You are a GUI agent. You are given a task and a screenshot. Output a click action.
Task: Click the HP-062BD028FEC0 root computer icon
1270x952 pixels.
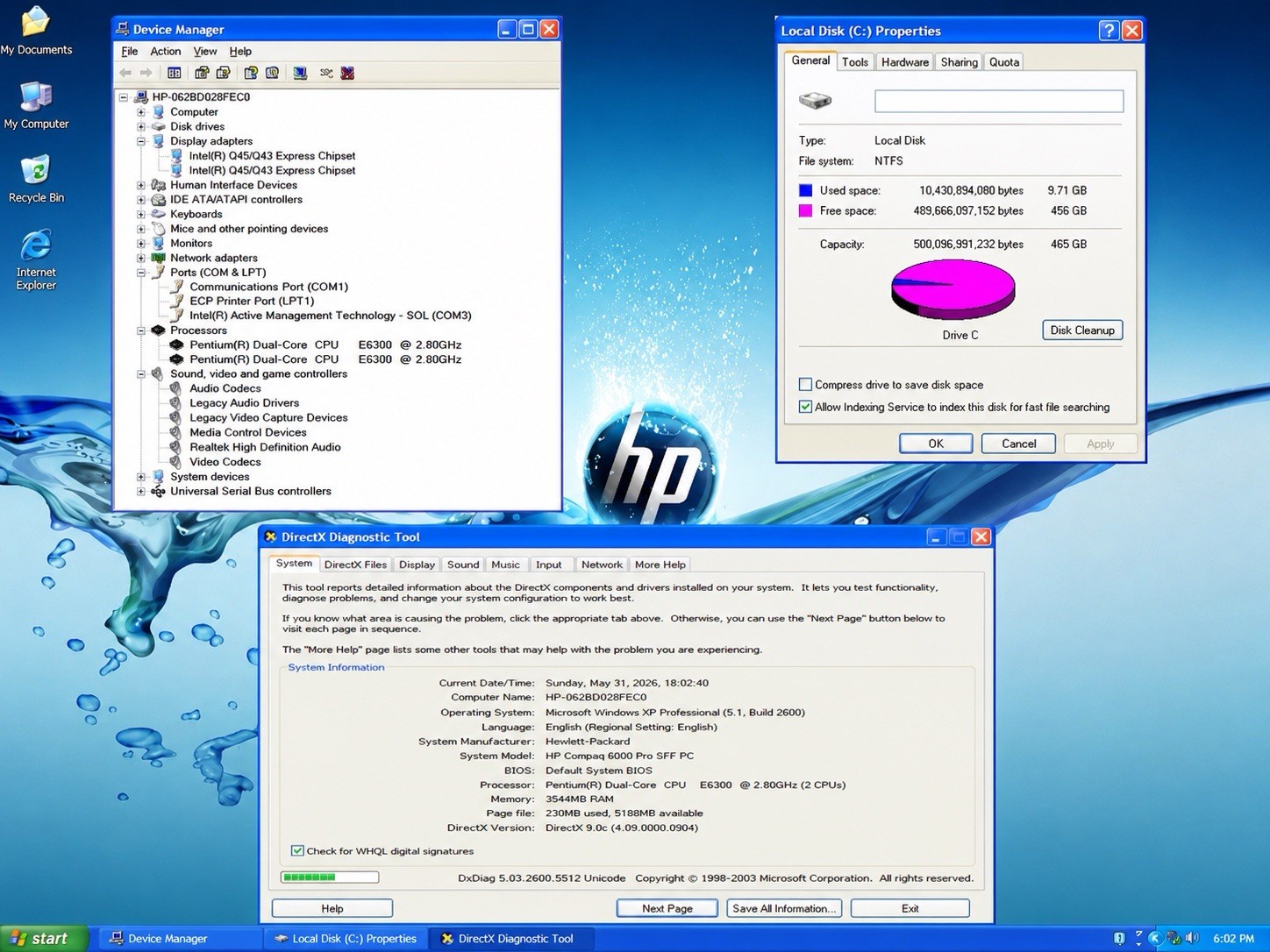click(140, 97)
